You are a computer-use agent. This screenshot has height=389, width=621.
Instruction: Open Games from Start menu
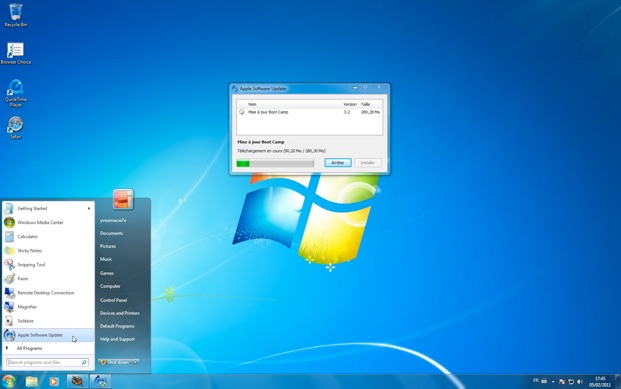click(107, 273)
